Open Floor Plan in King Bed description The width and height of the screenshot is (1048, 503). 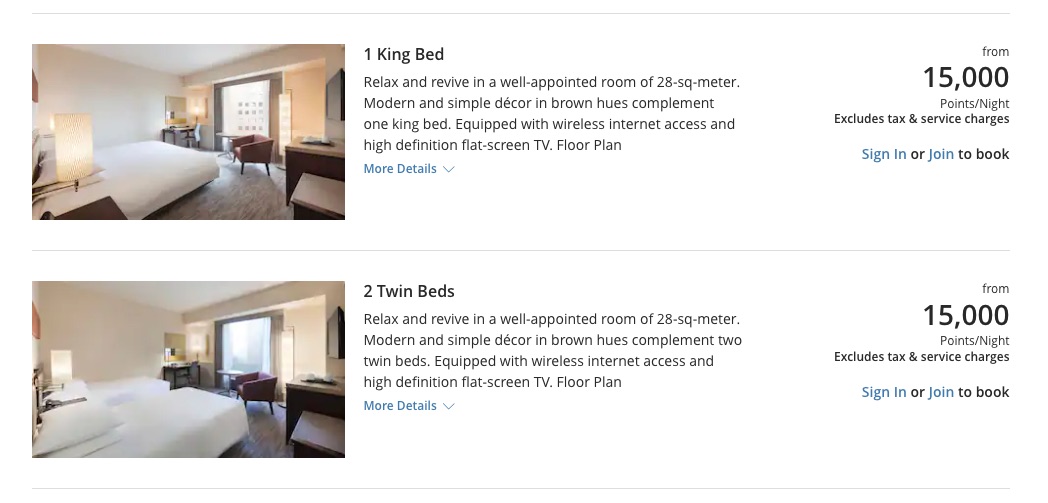(589, 145)
